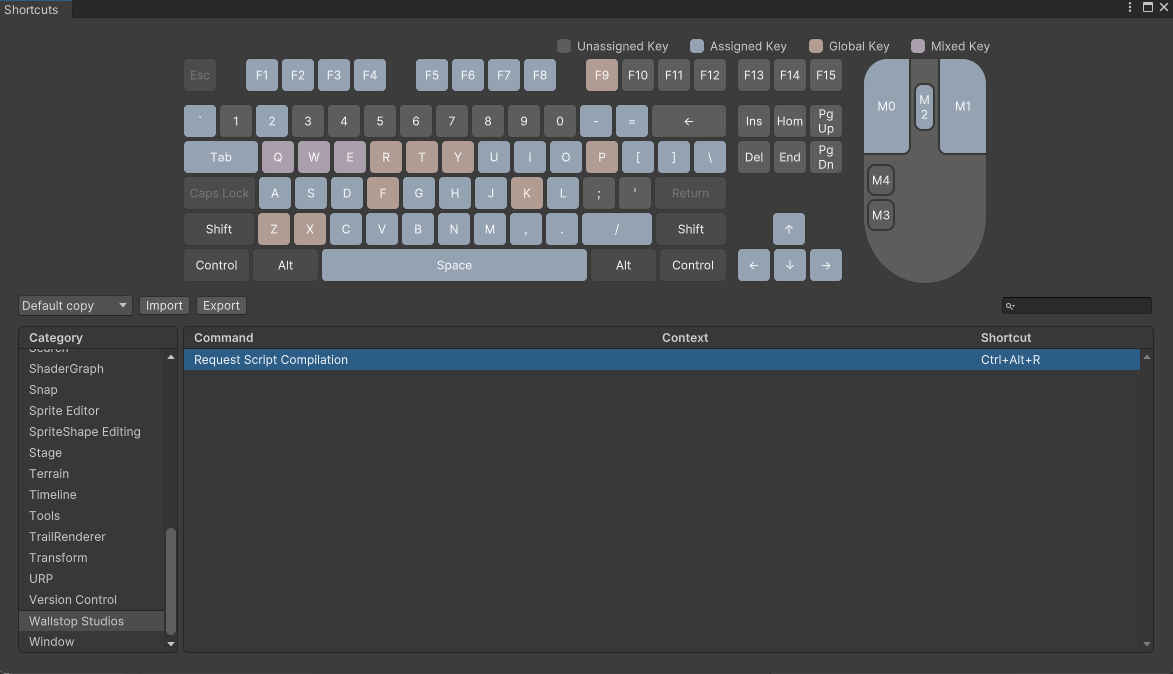This screenshot has height=674, width=1173.
Task: Click the Esc key
Action: pyautogui.click(x=199, y=74)
